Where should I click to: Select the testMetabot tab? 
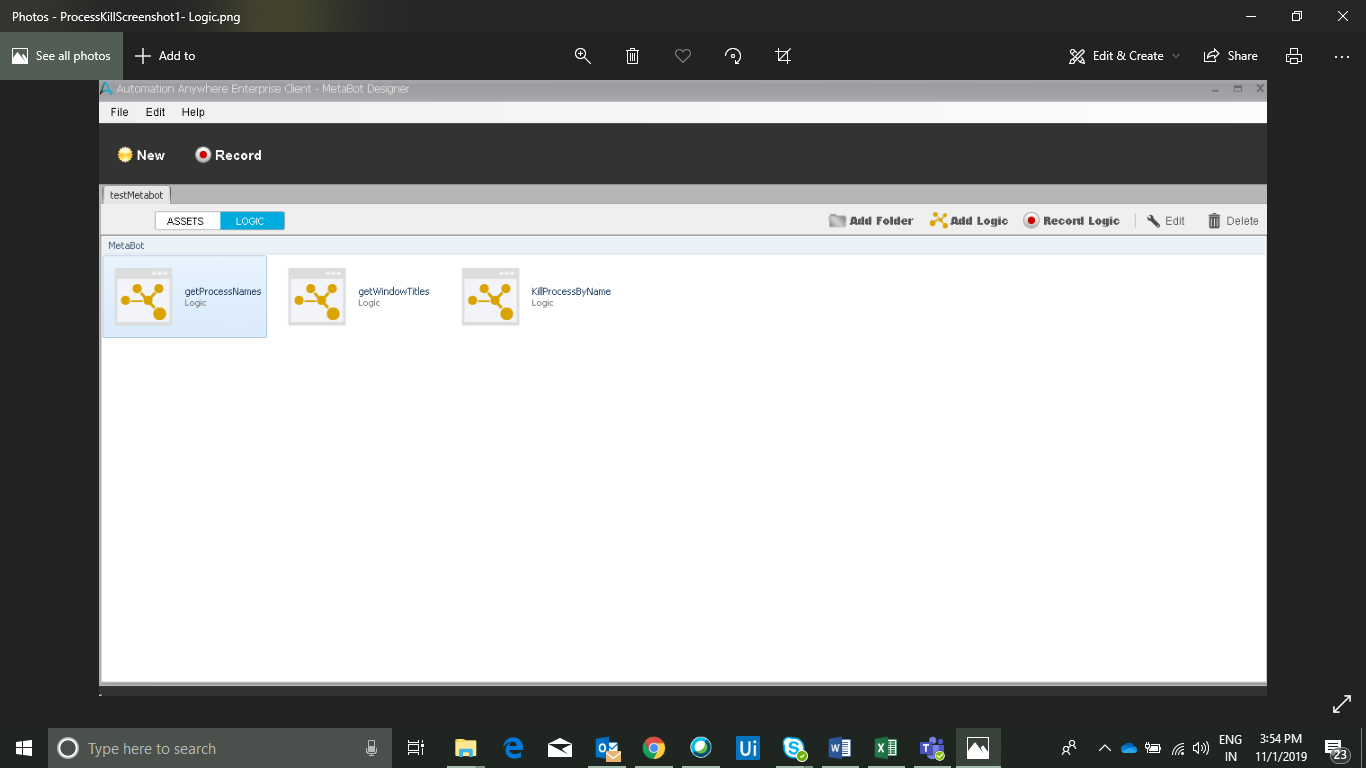coord(136,195)
